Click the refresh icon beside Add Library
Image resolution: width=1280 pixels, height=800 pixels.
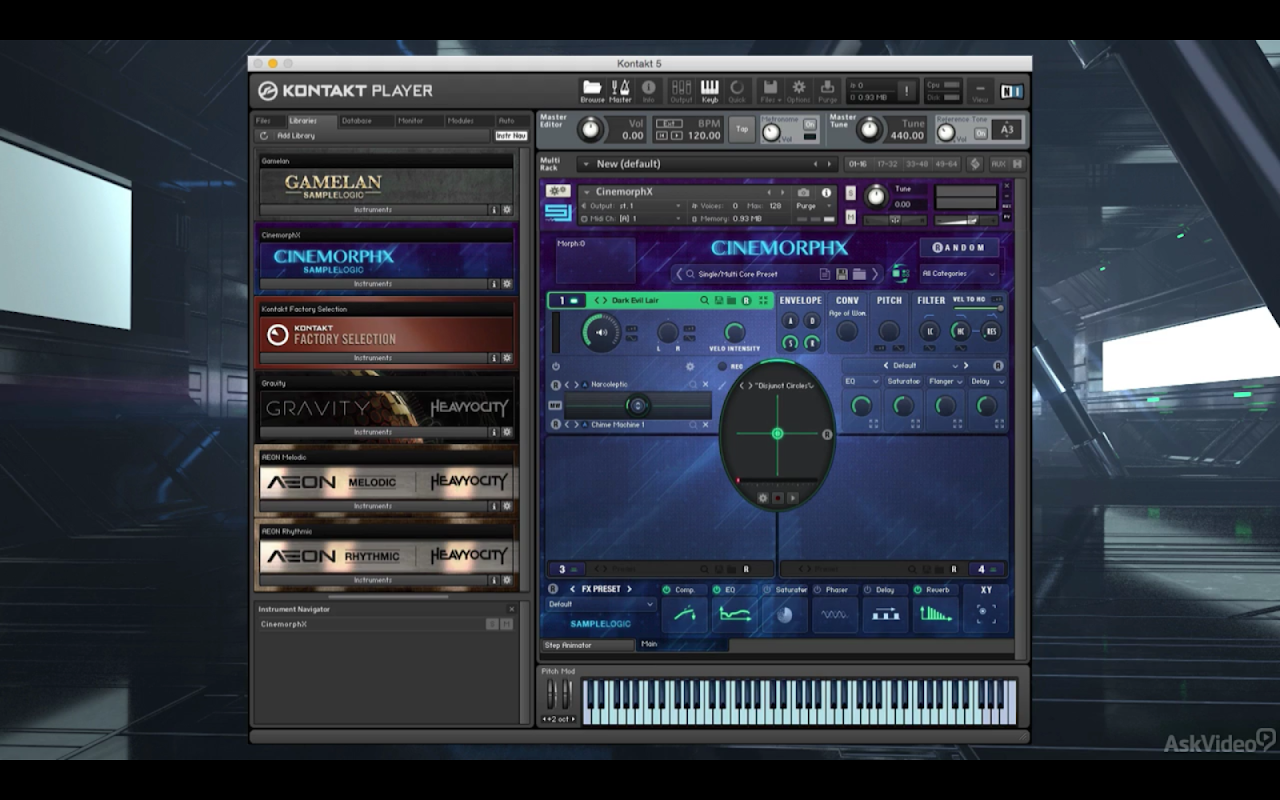264,136
